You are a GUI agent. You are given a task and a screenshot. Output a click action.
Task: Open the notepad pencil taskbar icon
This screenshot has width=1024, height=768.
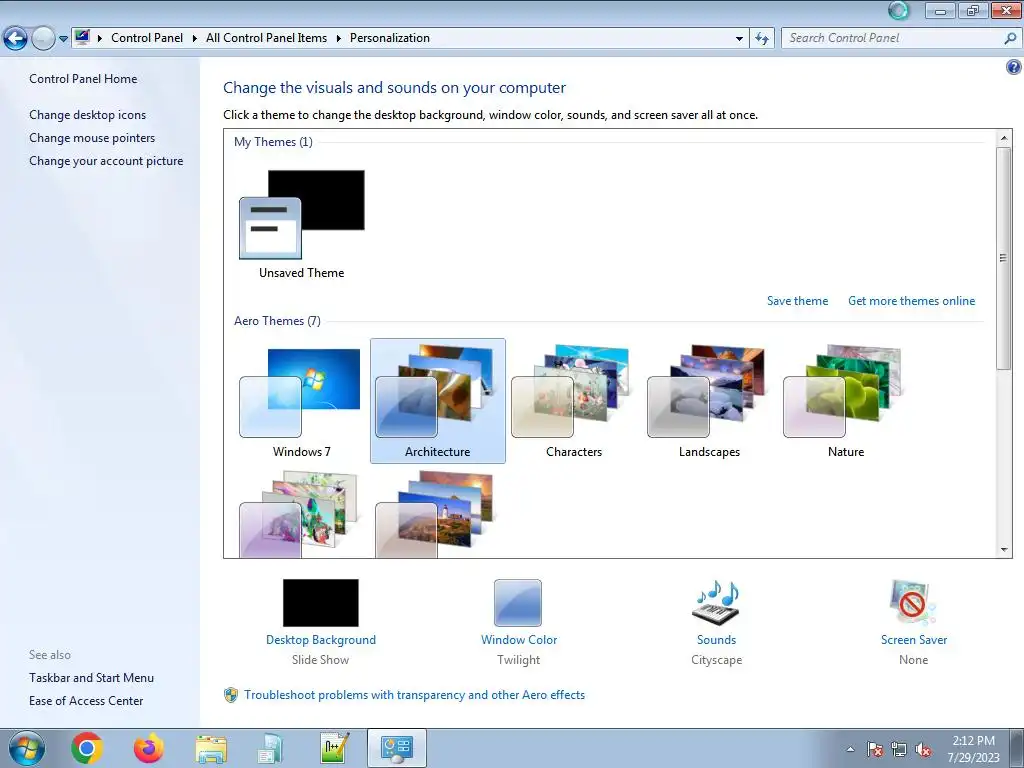tap(335, 748)
